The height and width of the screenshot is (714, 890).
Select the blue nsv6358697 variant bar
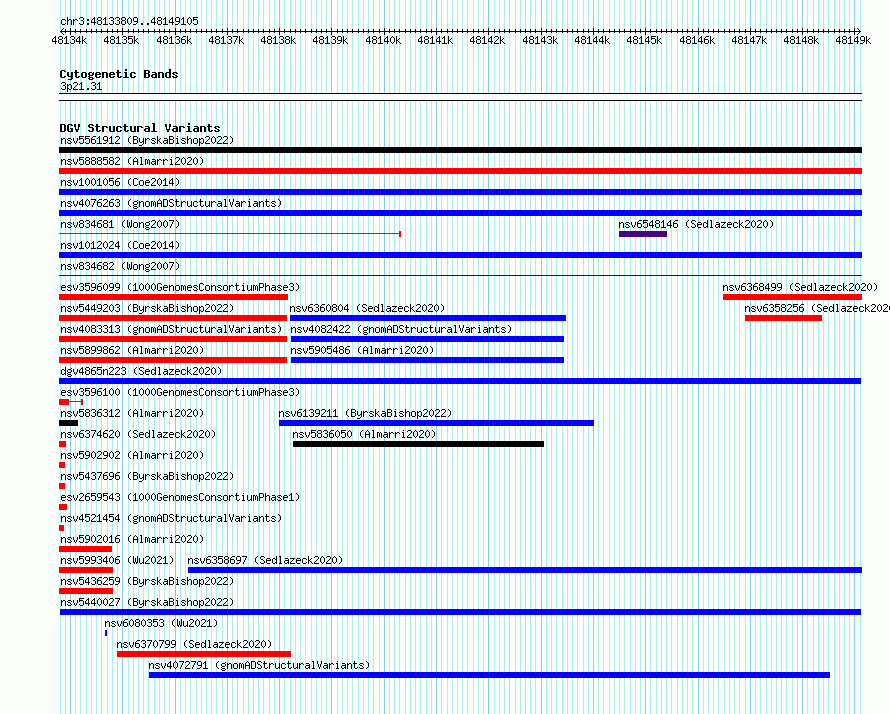coord(525,570)
